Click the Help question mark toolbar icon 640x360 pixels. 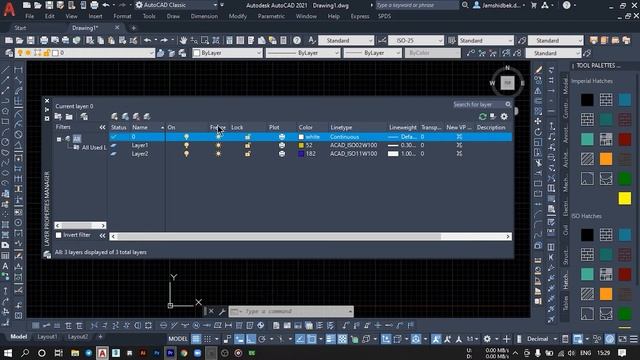click(x=297, y=40)
